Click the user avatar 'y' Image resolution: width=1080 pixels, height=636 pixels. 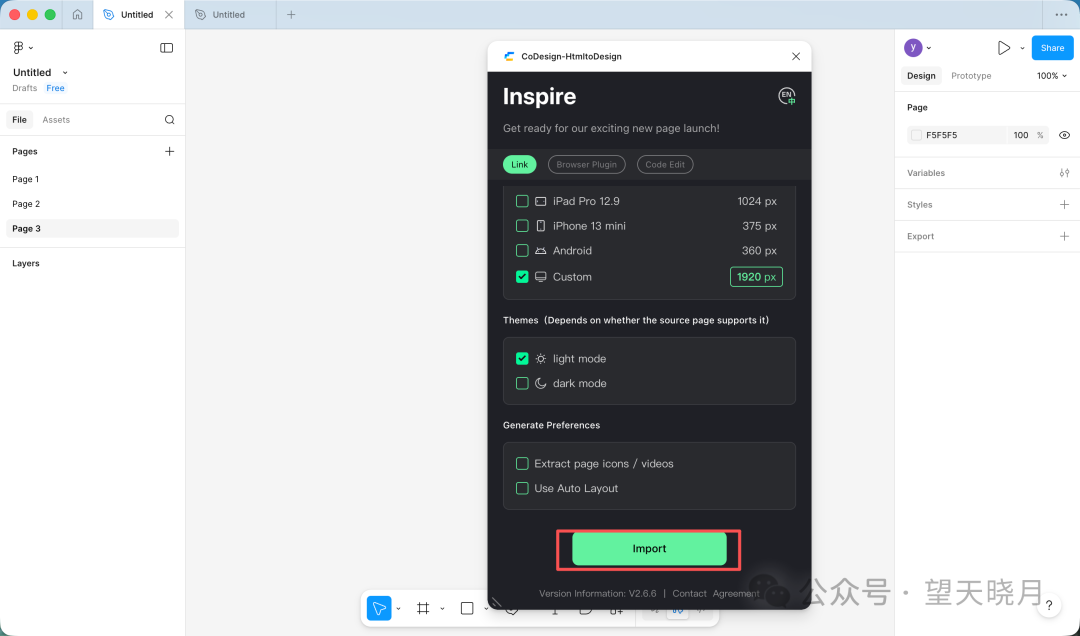coord(913,48)
